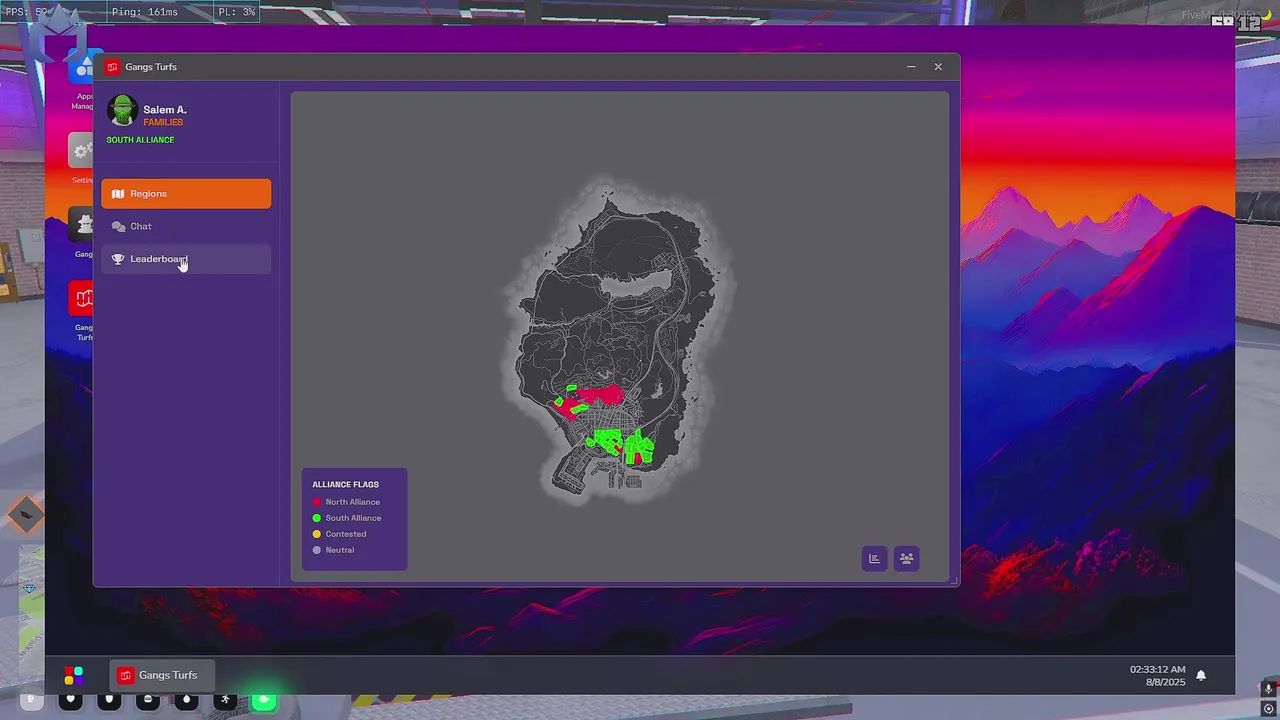
Task: Open the Leaderboard section
Action: (186, 259)
